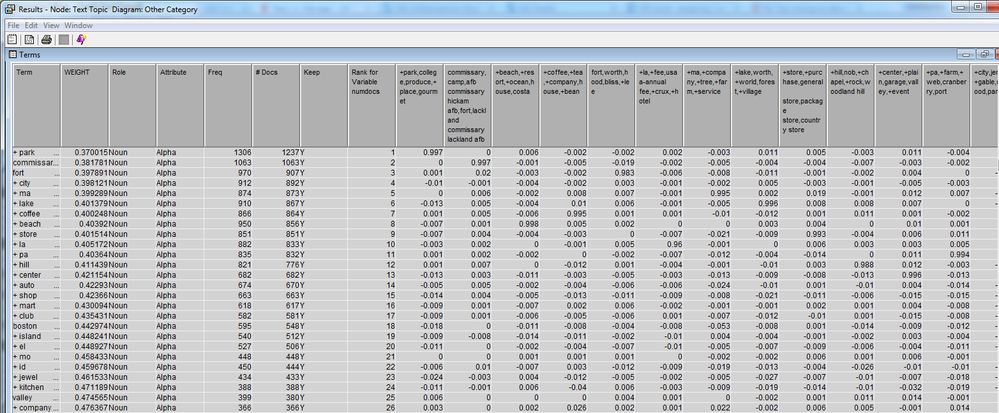Select the '+ coffee' term cell
The height and width of the screenshot is (413, 999).
pos(29,213)
